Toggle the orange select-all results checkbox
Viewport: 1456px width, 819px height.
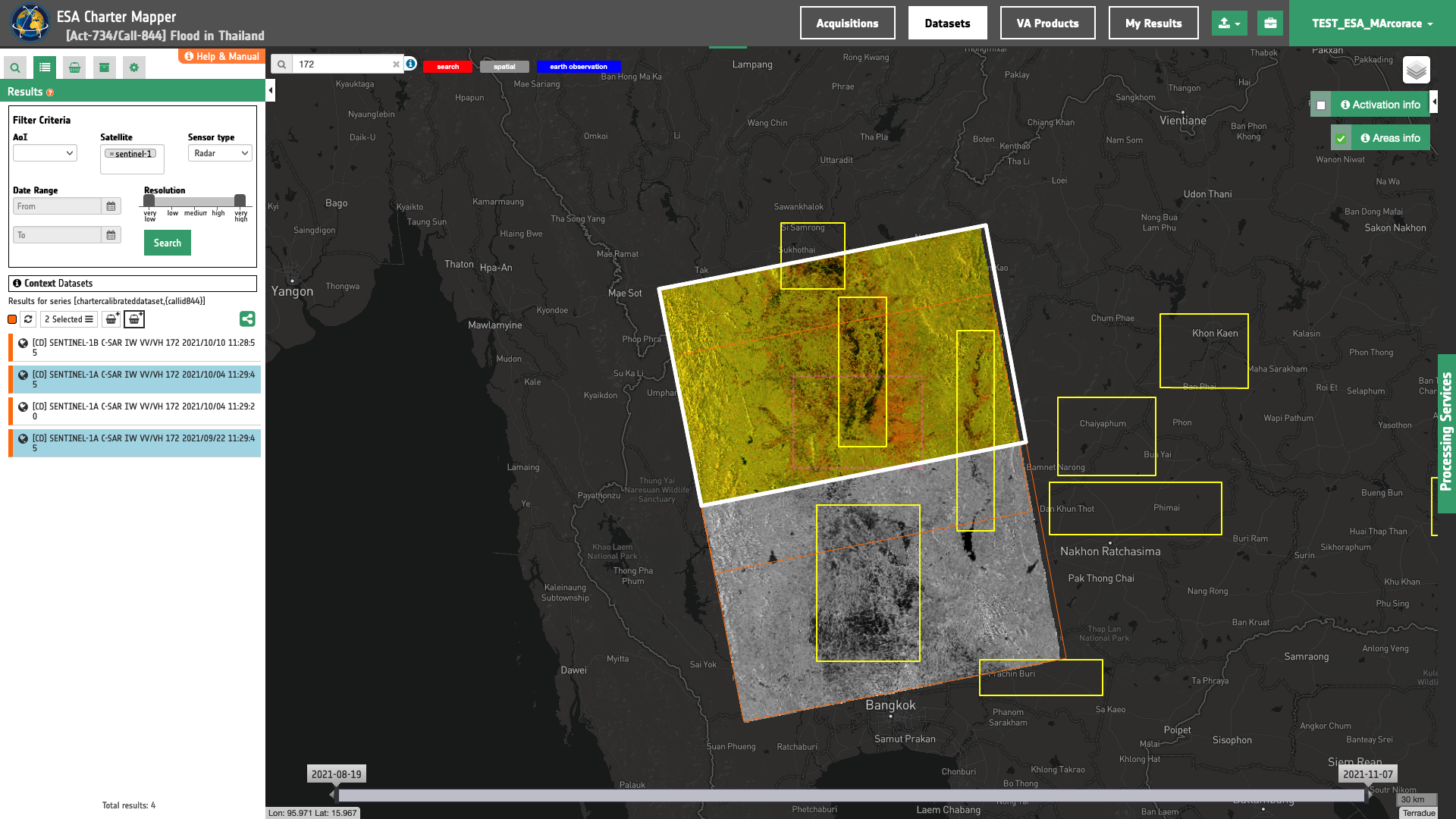click(x=12, y=319)
